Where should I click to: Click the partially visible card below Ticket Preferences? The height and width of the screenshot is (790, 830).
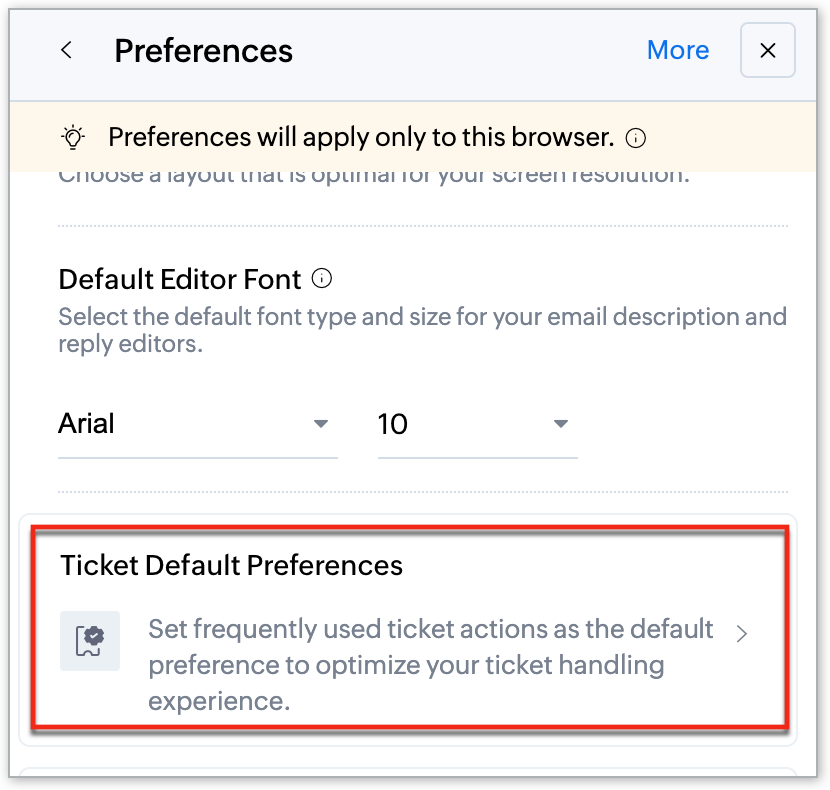[408, 776]
